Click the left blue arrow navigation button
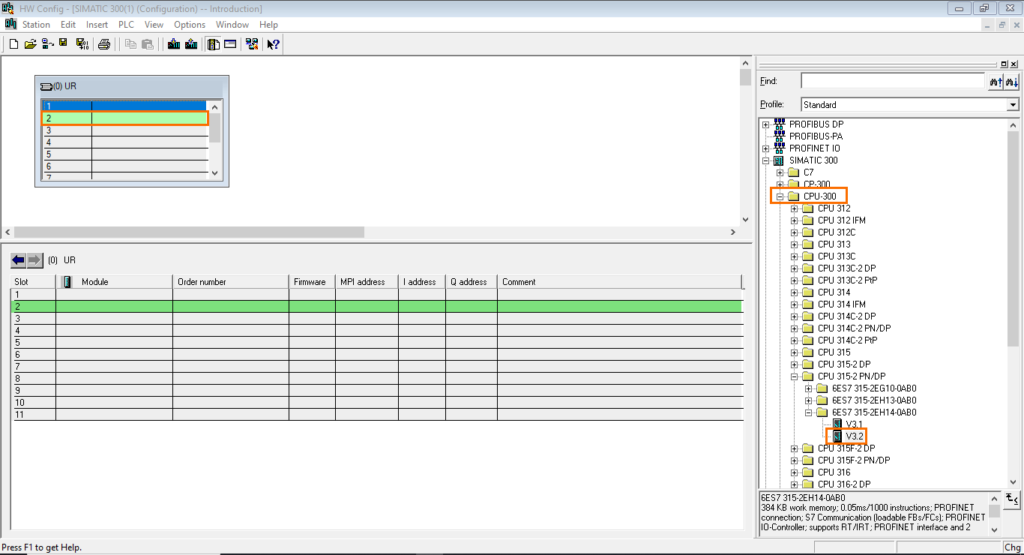The height and width of the screenshot is (555, 1024). click(18, 260)
